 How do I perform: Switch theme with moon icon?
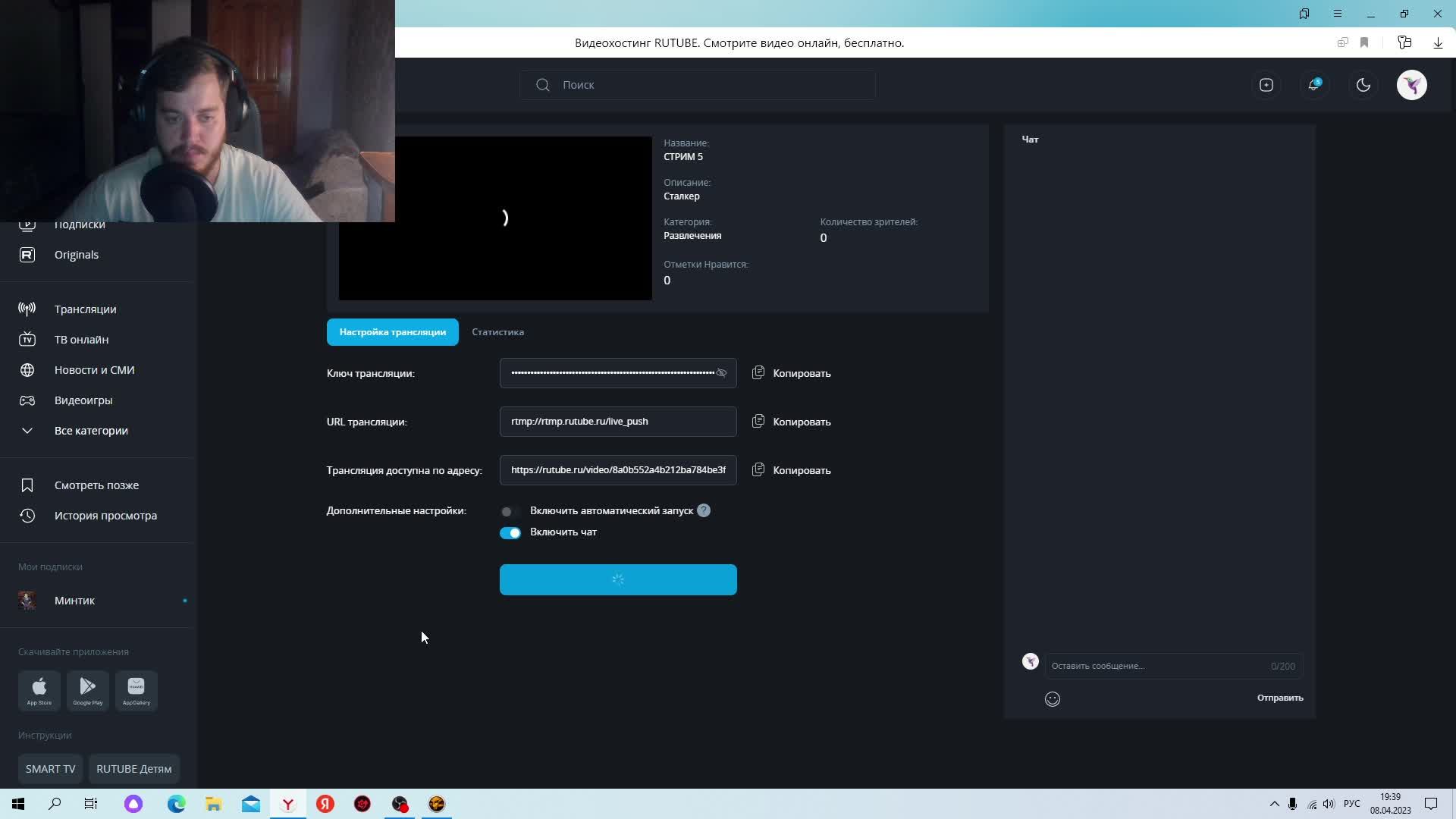coord(1363,85)
